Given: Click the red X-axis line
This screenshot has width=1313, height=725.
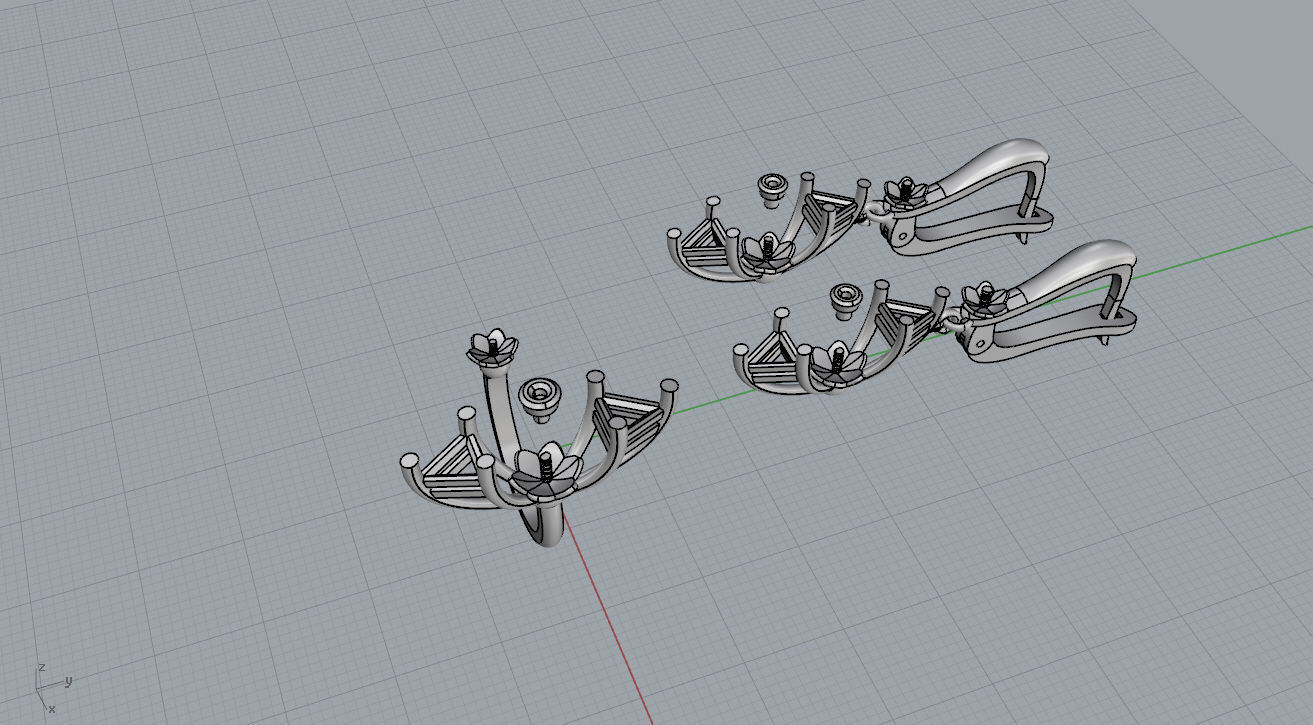Looking at the screenshot, I should coord(610,617).
